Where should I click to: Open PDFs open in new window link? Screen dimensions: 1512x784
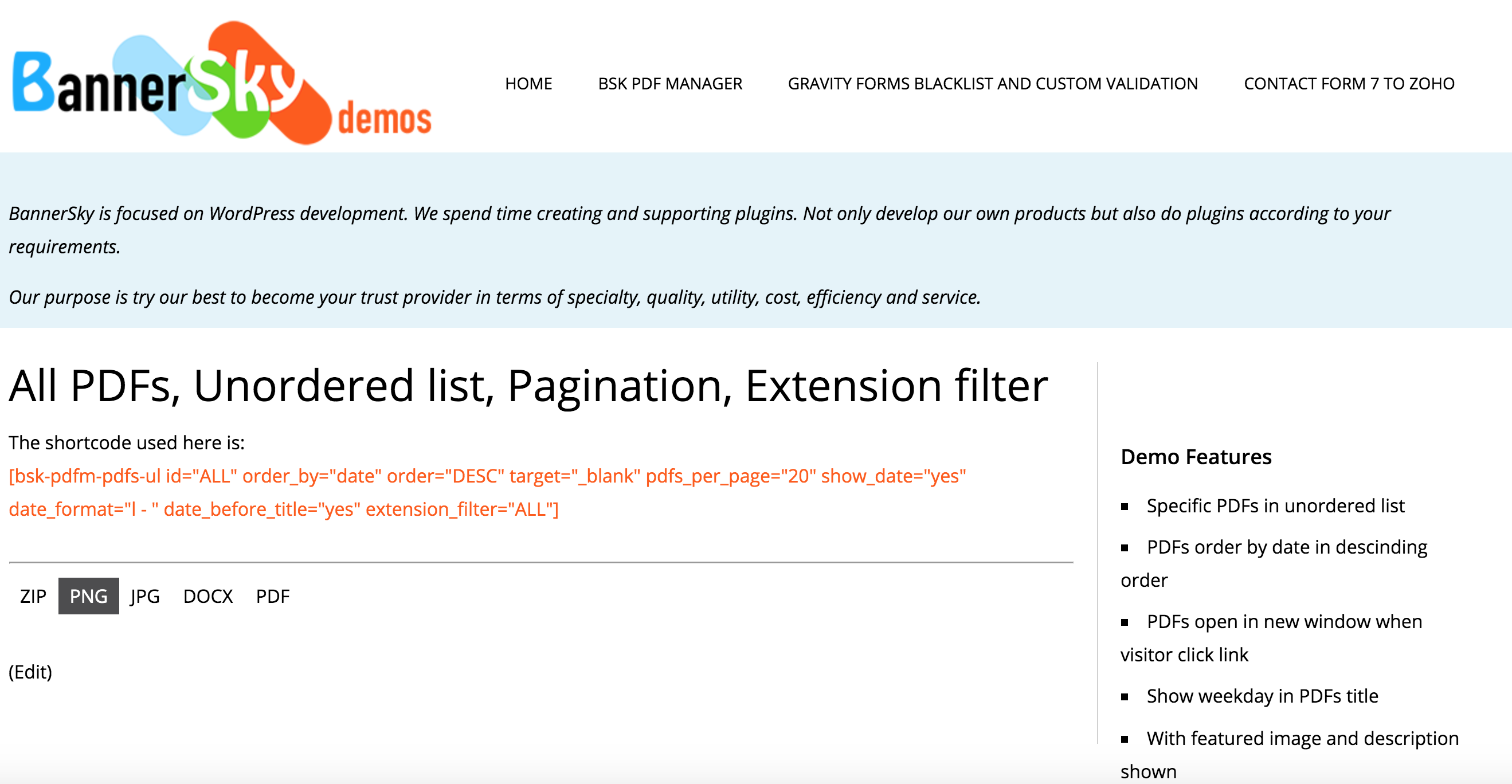point(1284,621)
